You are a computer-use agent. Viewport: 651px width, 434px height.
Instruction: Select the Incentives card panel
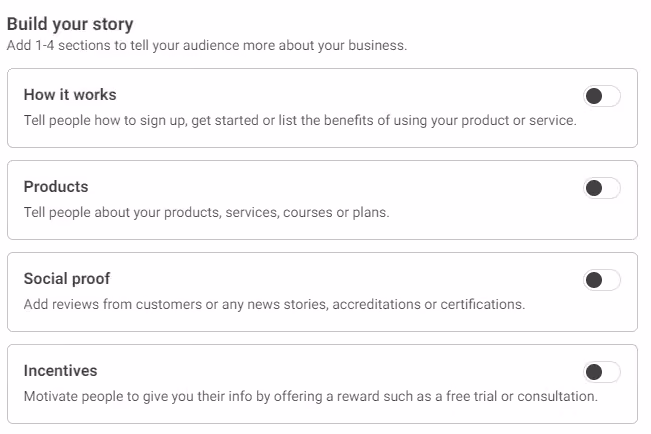pos(322,384)
